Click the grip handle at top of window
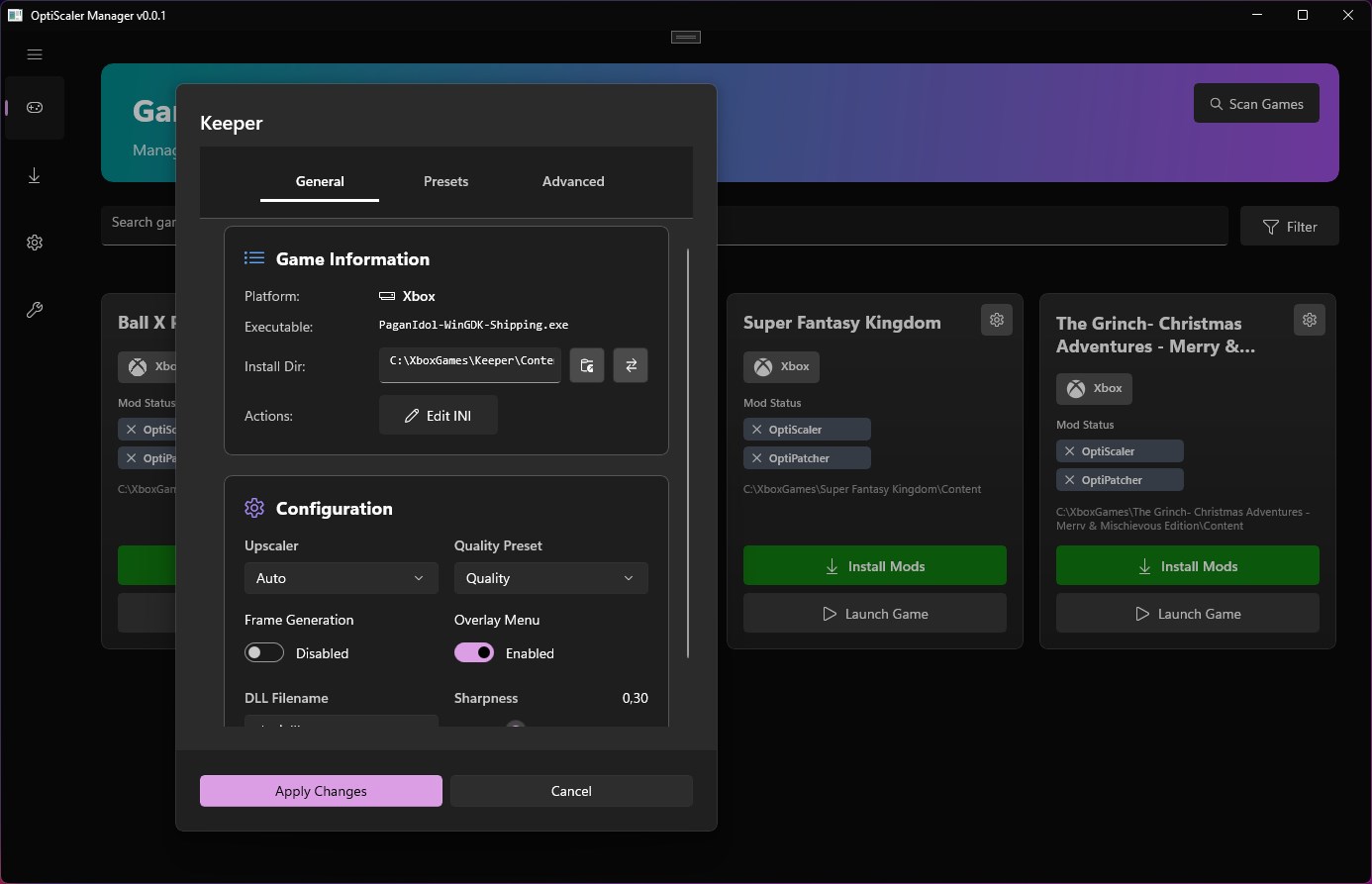 [x=686, y=38]
